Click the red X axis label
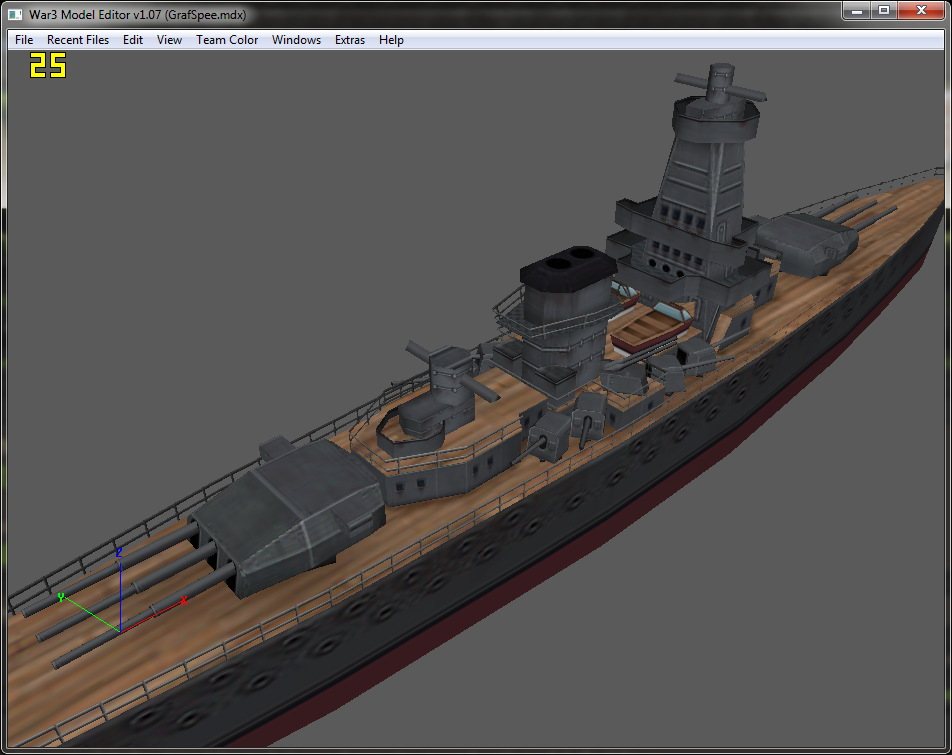Image resolution: width=952 pixels, height=755 pixels. pyautogui.click(x=183, y=601)
